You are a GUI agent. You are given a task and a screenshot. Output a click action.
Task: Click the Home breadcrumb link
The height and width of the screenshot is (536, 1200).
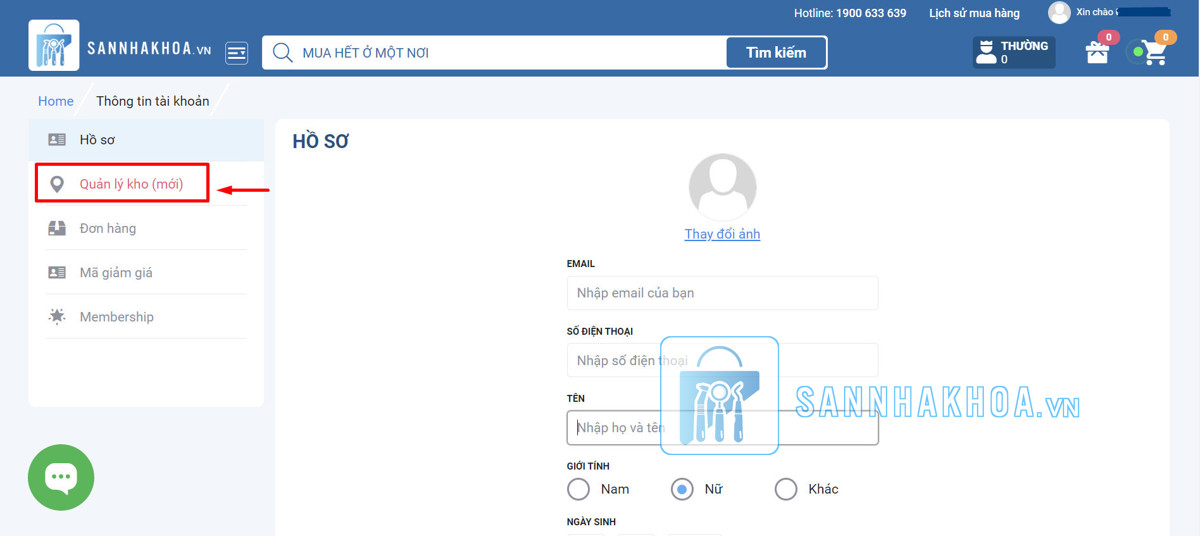pos(56,101)
